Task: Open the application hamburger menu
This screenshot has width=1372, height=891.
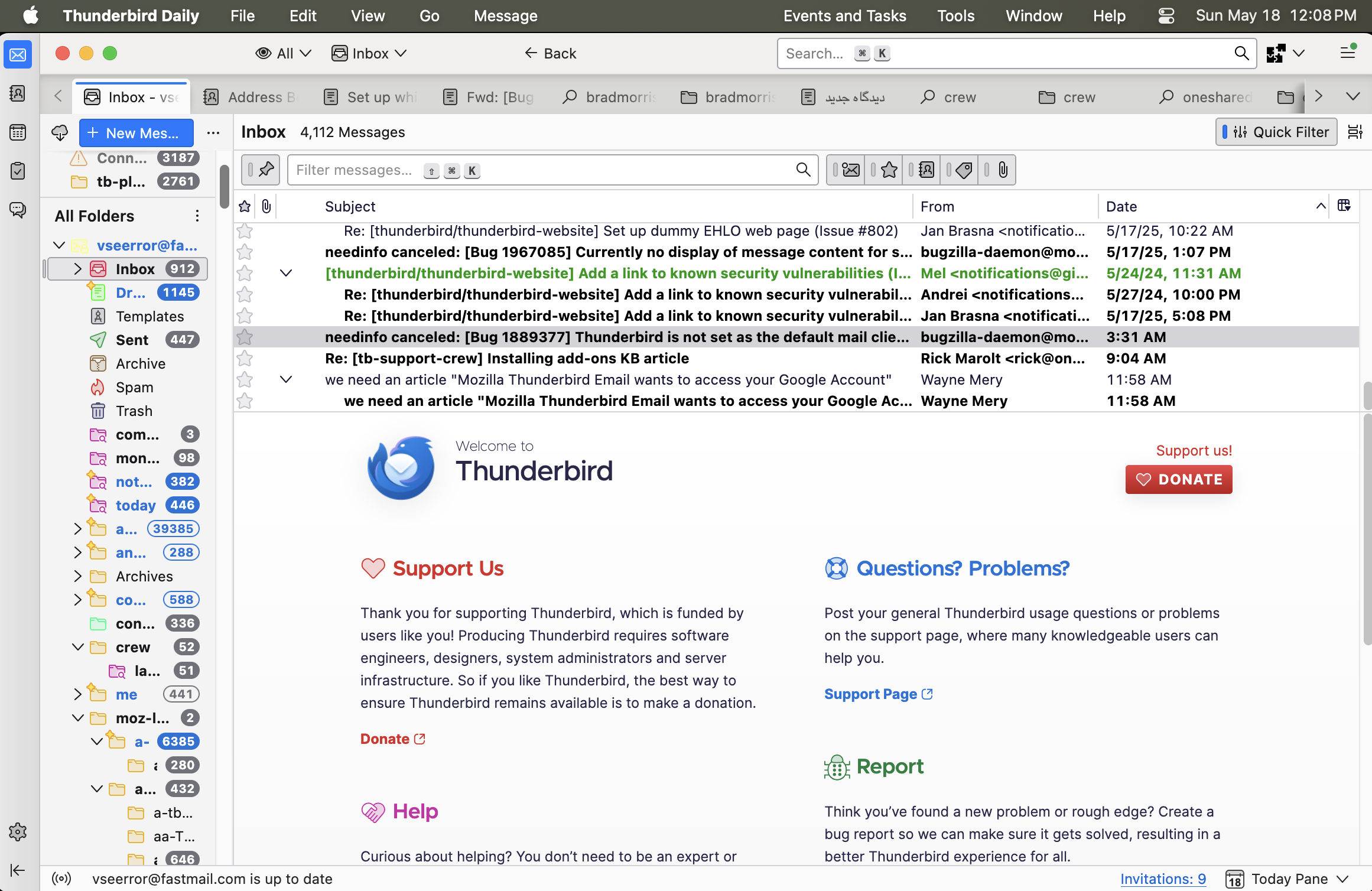Action: pos(1348,53)
